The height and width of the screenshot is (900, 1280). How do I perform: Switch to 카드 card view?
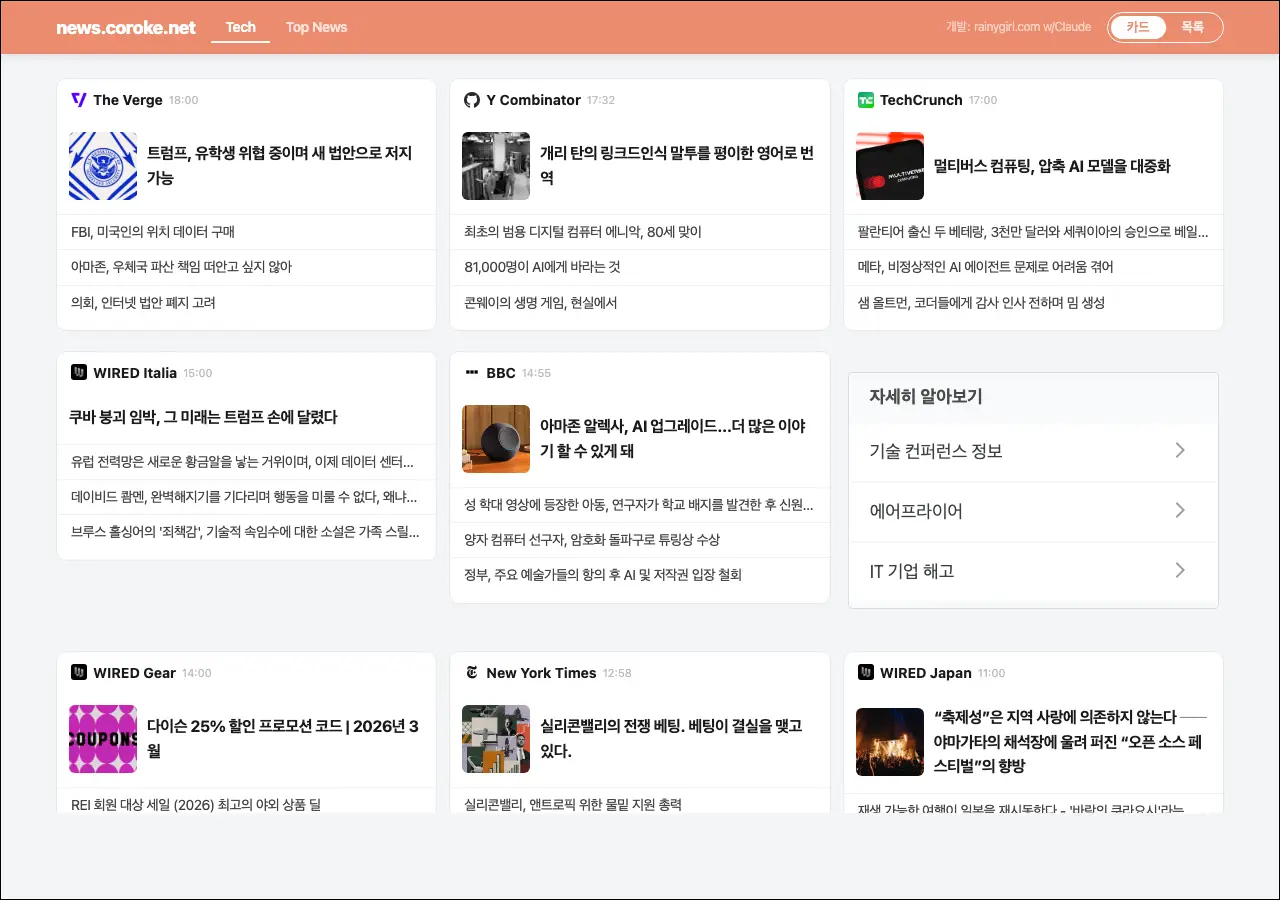click(1138, 28)
